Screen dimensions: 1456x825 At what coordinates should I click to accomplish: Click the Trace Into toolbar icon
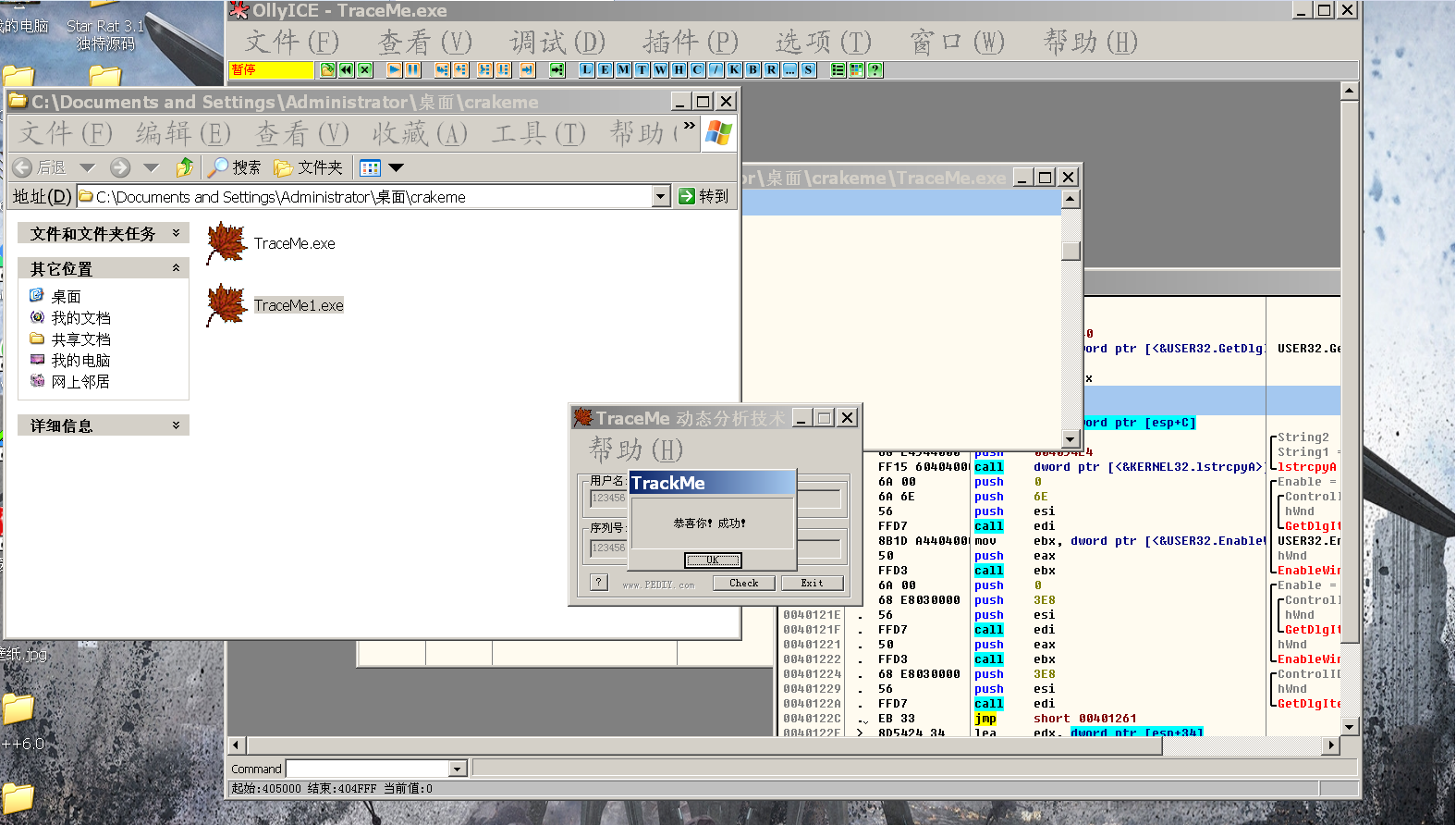[484, 69]
